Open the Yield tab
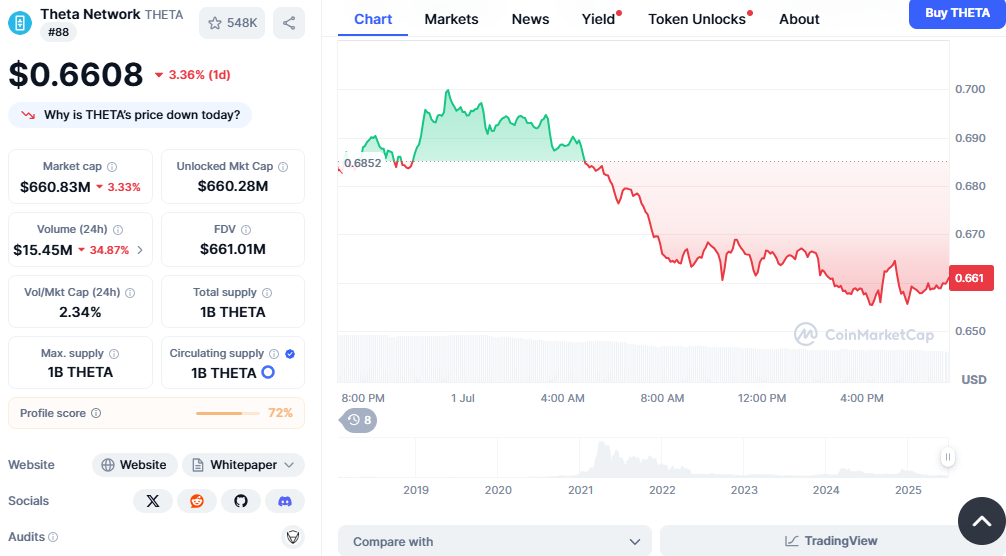The height and width of the screenshot is (556, 1006). [x=599, y=19]
